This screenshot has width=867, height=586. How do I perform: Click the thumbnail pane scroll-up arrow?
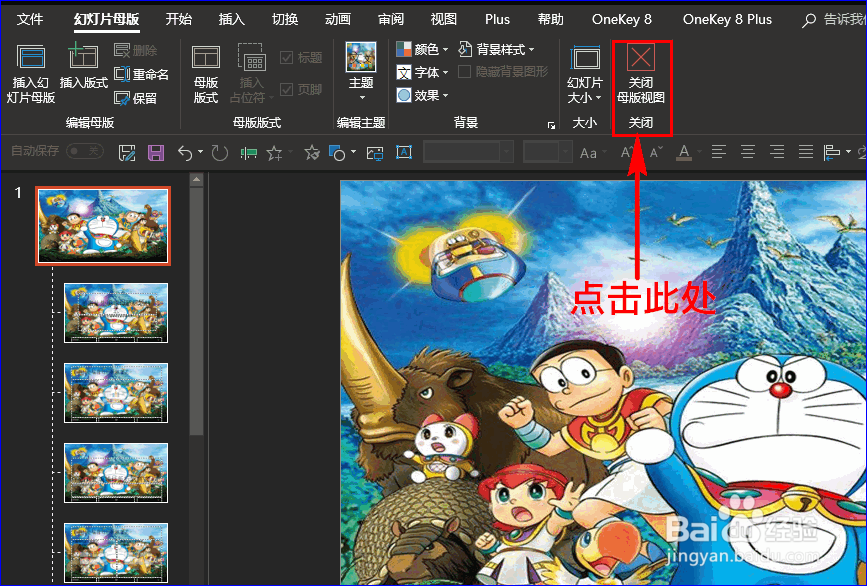click(196, 180)
